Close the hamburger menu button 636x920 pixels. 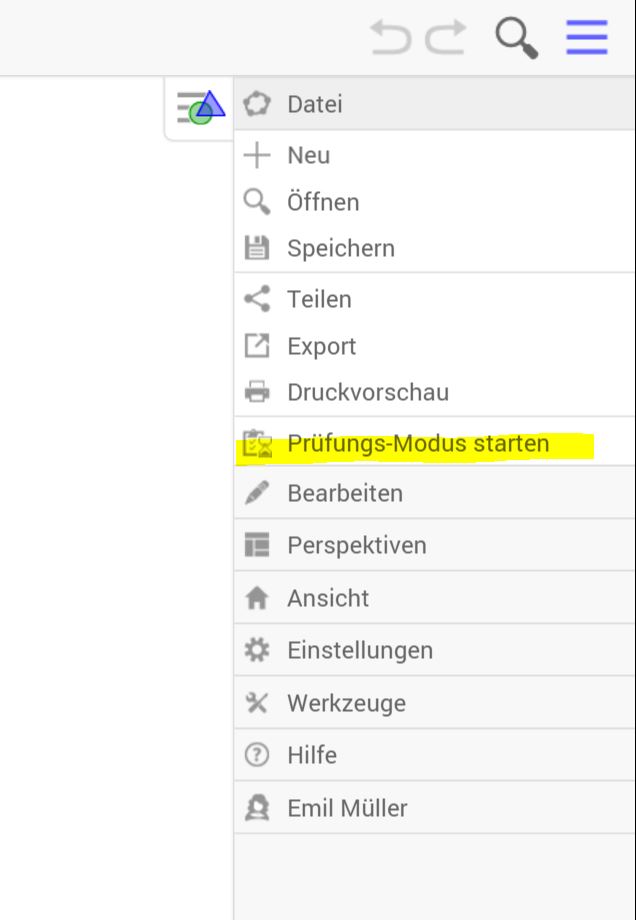coord(587,38)
